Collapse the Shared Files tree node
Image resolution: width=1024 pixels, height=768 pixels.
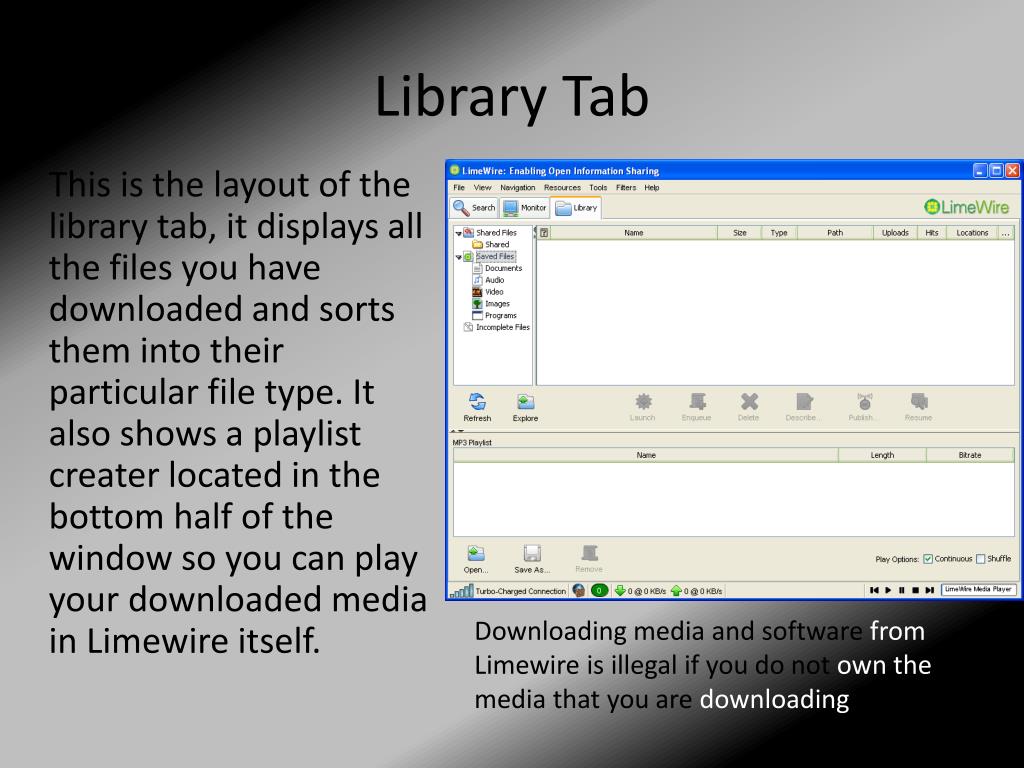click(x=458, y=233)
